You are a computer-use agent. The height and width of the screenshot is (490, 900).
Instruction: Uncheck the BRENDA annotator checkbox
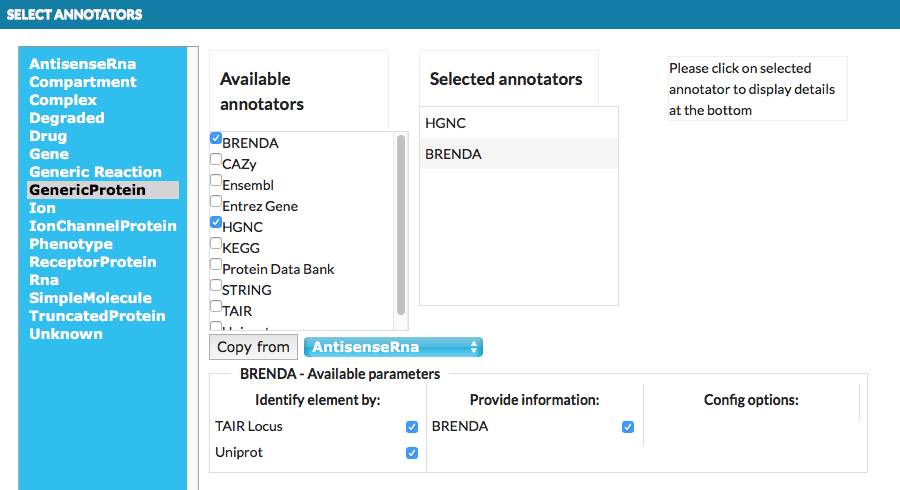[x=216, y=139]
